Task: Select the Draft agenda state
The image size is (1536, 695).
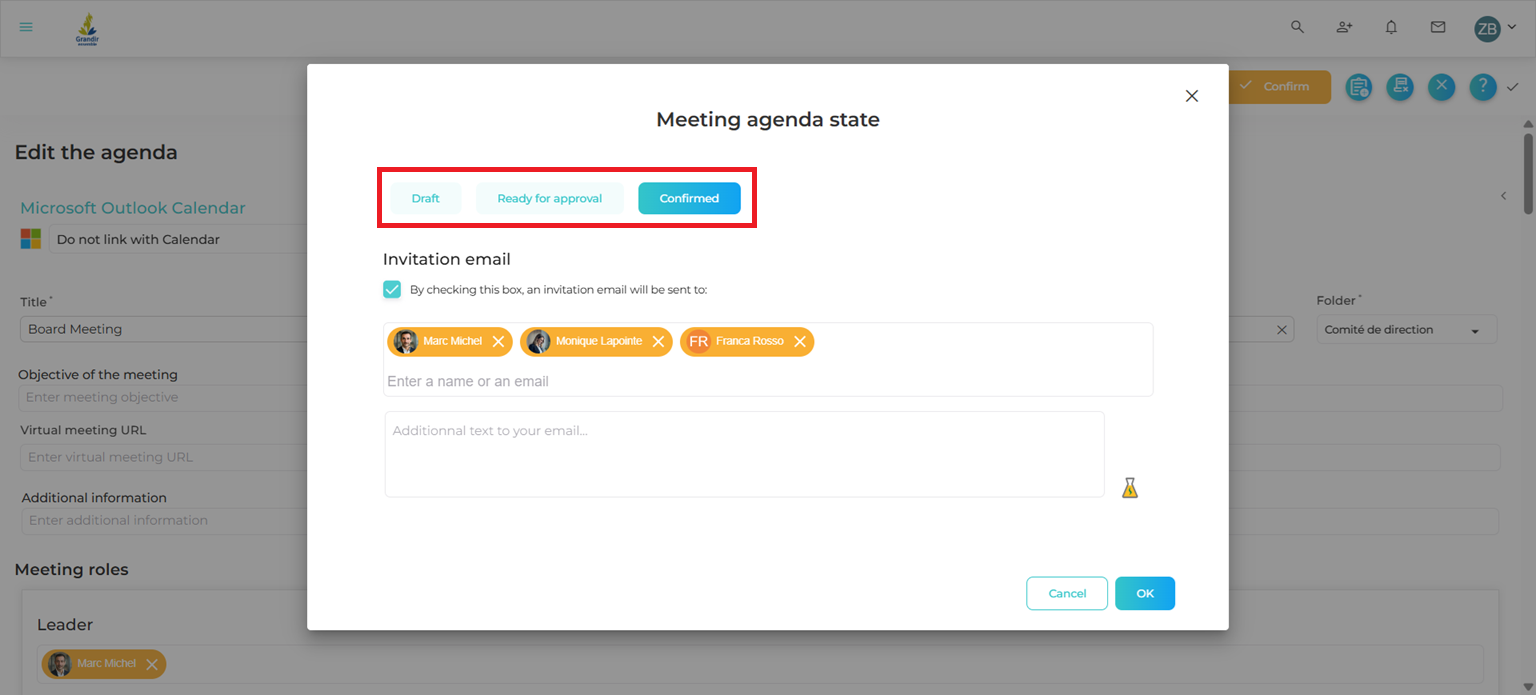Action: tap(425, 198)
